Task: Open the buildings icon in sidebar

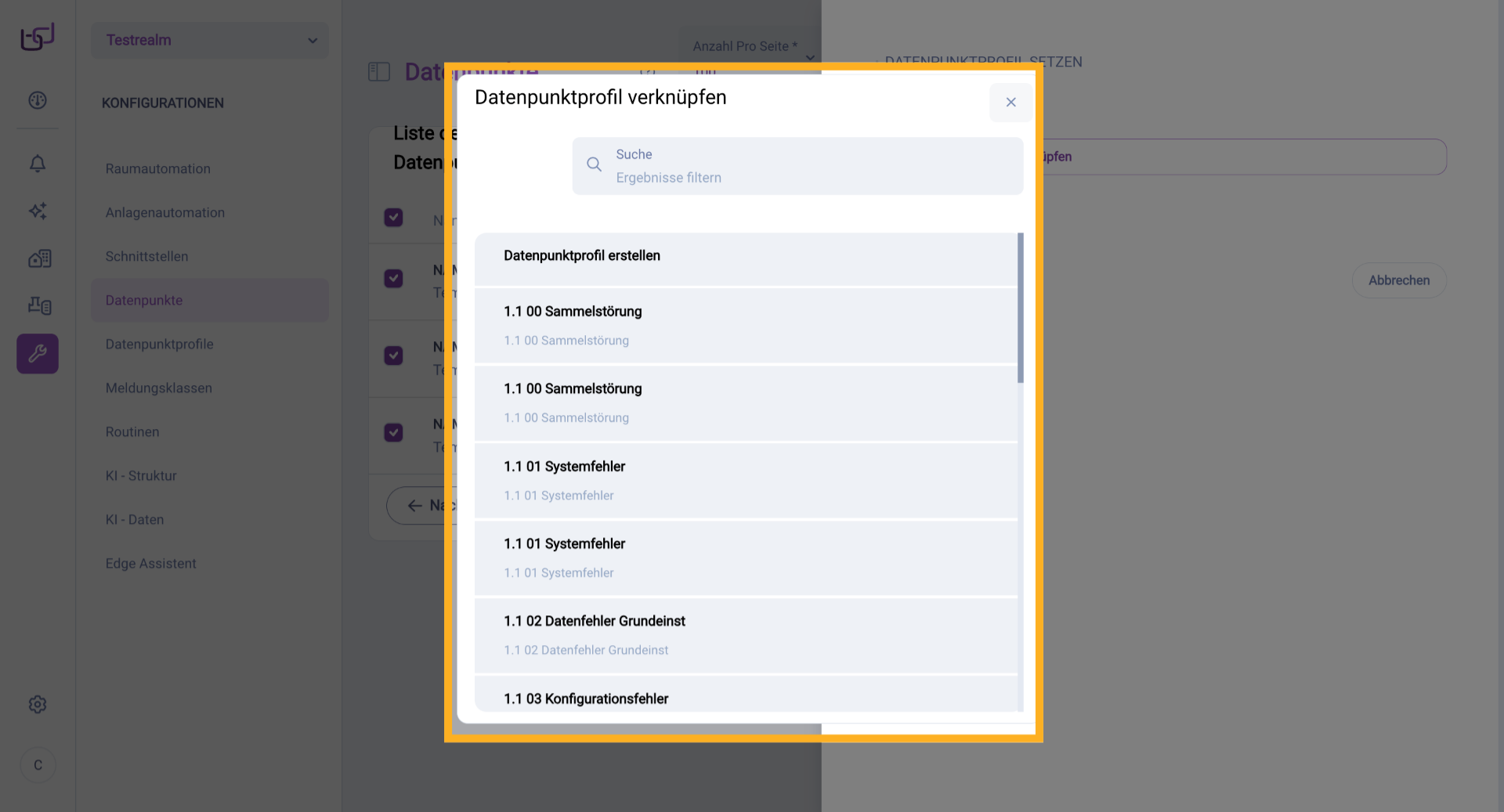Action: pos(38,258)
